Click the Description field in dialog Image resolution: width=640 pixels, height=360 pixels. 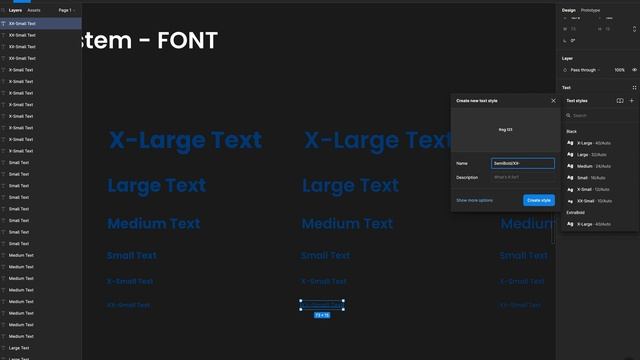(x=523, y=178)
